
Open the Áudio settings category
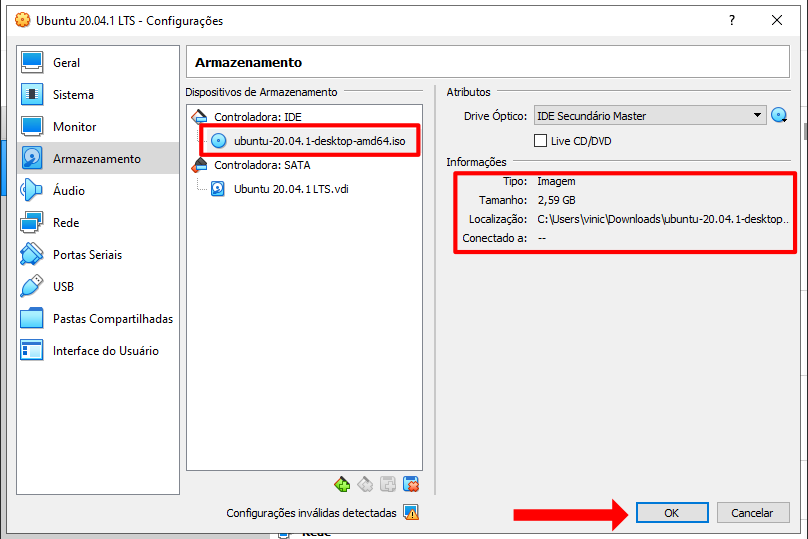click(x=98, y=191)
